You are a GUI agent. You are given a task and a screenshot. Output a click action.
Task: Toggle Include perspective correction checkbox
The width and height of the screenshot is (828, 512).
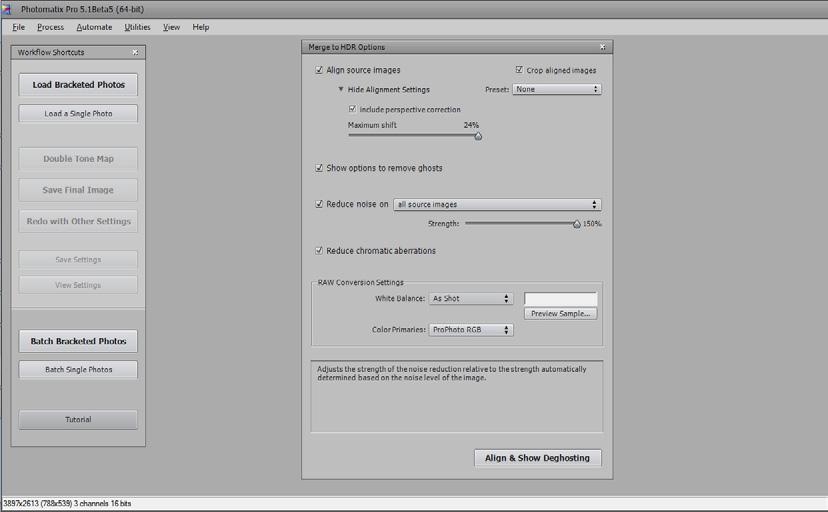[352, 109]
